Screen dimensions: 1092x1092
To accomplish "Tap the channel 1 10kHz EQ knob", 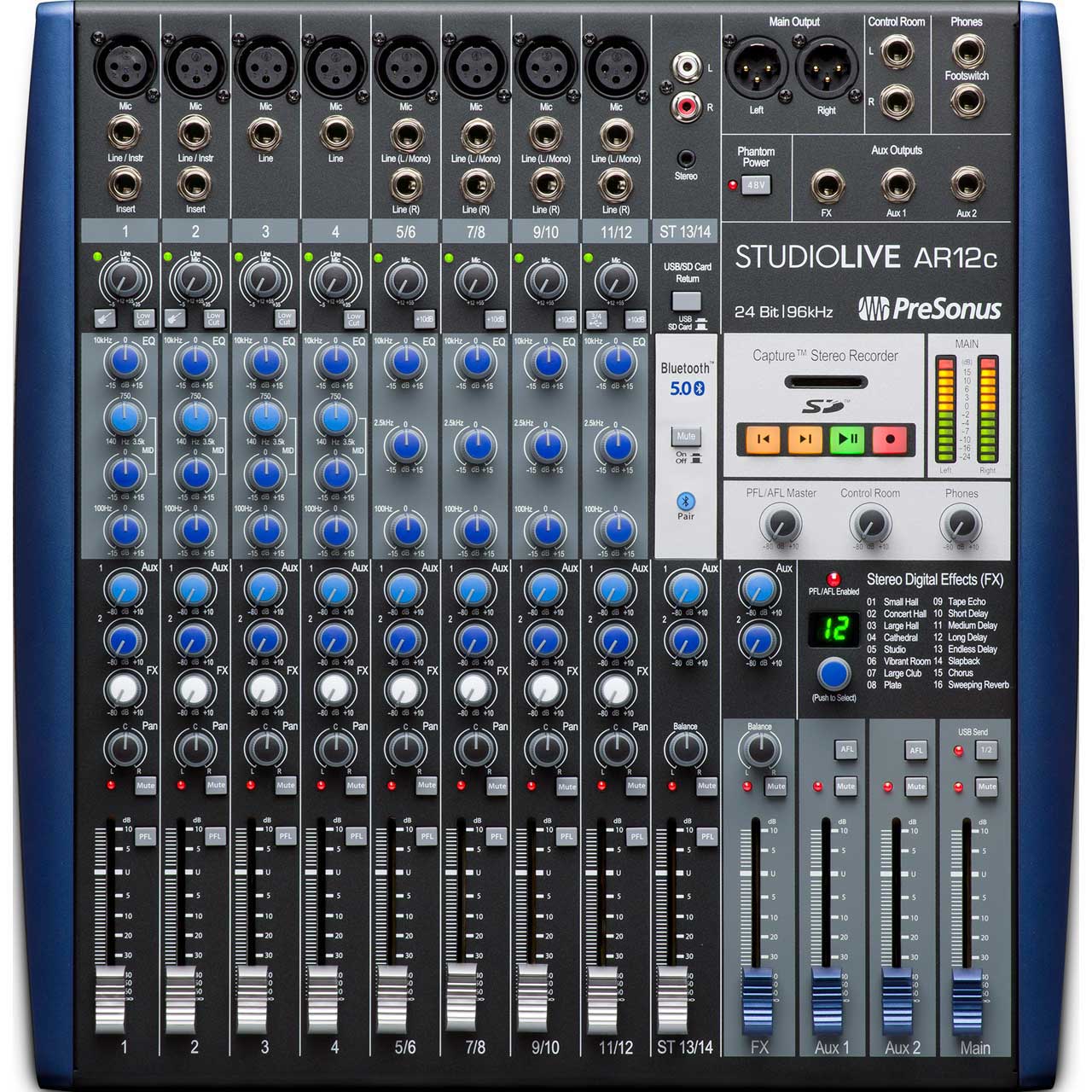I will coord(125,362).
